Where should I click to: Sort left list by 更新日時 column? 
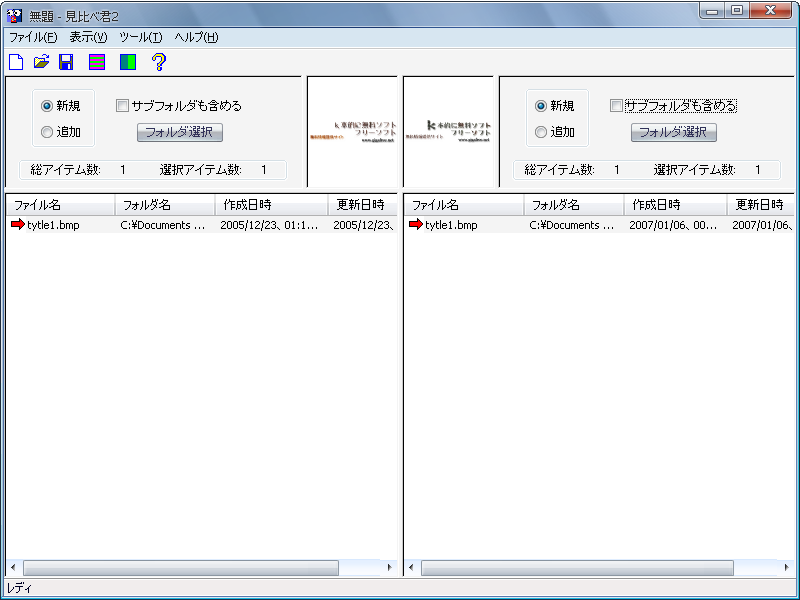(362, 205)
